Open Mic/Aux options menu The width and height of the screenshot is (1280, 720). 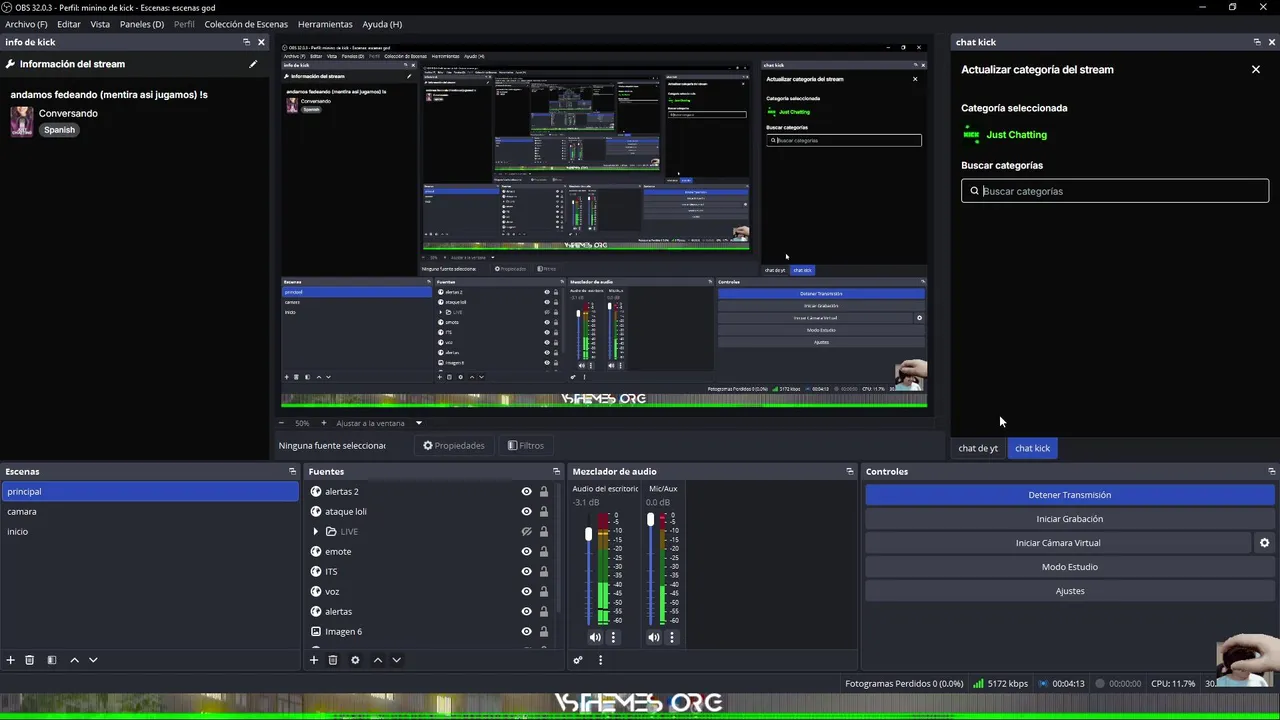click(672, 637)
